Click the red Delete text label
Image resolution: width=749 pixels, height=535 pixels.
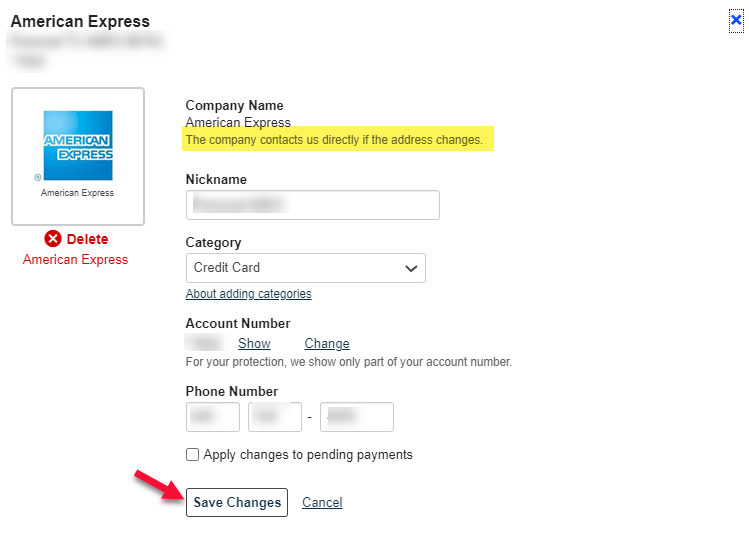click(x=87, y=239)
